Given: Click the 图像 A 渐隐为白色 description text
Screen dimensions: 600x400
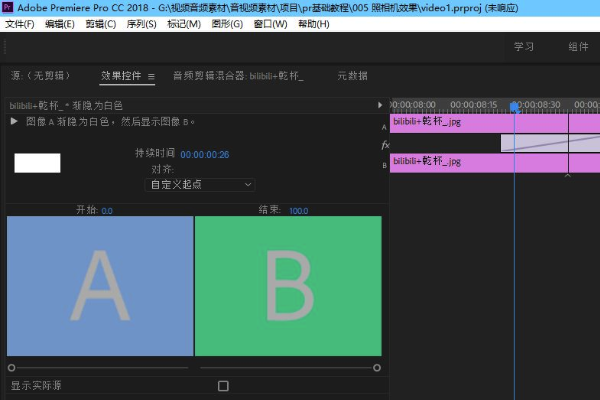Looking at the screenshot, I should tap(110, 122).
